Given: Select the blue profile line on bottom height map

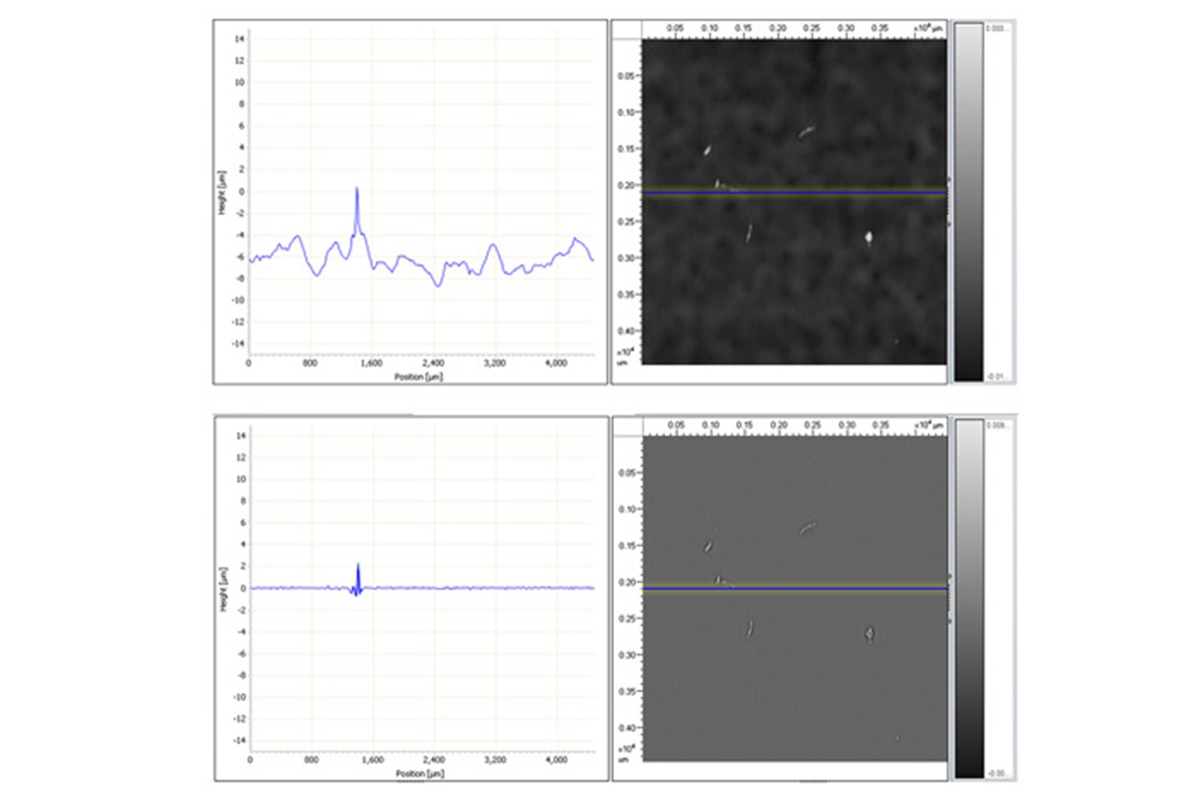Looking at the screenshot, I should [x=794, y=589].
